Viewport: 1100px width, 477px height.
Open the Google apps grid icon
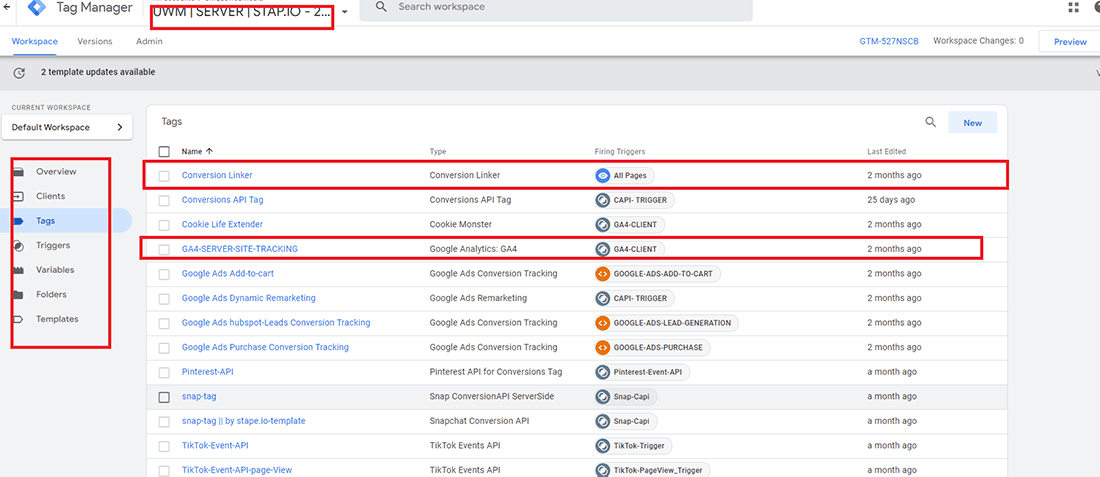(x=1073, y=8)
